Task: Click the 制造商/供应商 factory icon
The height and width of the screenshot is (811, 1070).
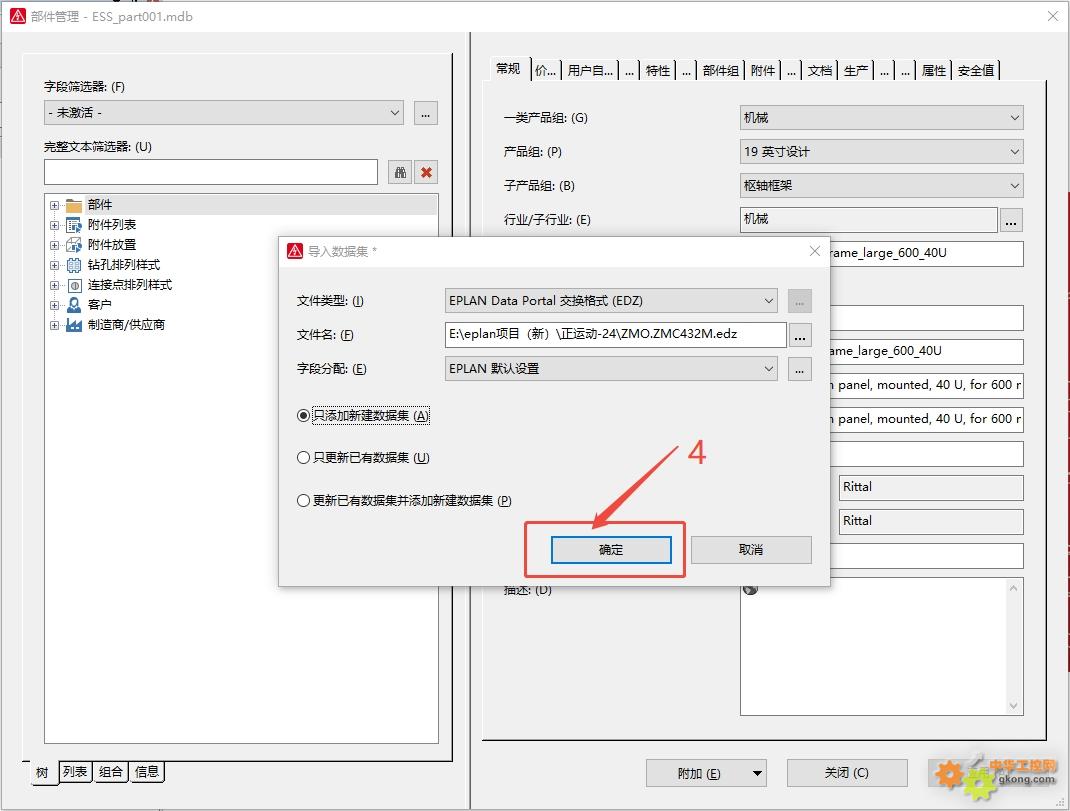Action: pos(74,325)
